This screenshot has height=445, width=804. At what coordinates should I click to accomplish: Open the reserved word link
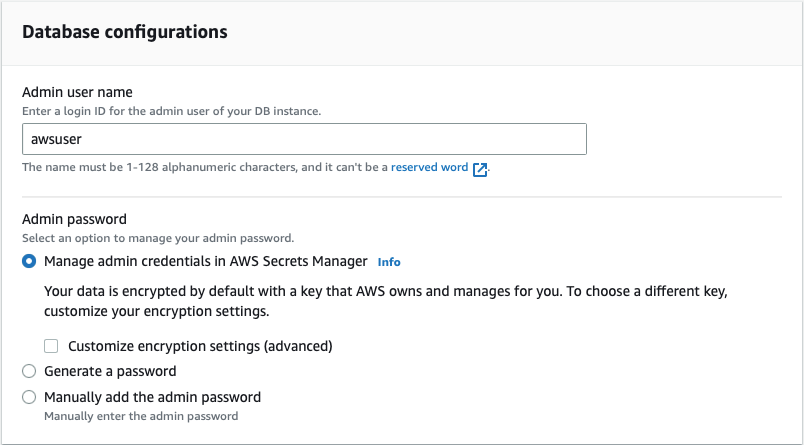coord(429,168)
